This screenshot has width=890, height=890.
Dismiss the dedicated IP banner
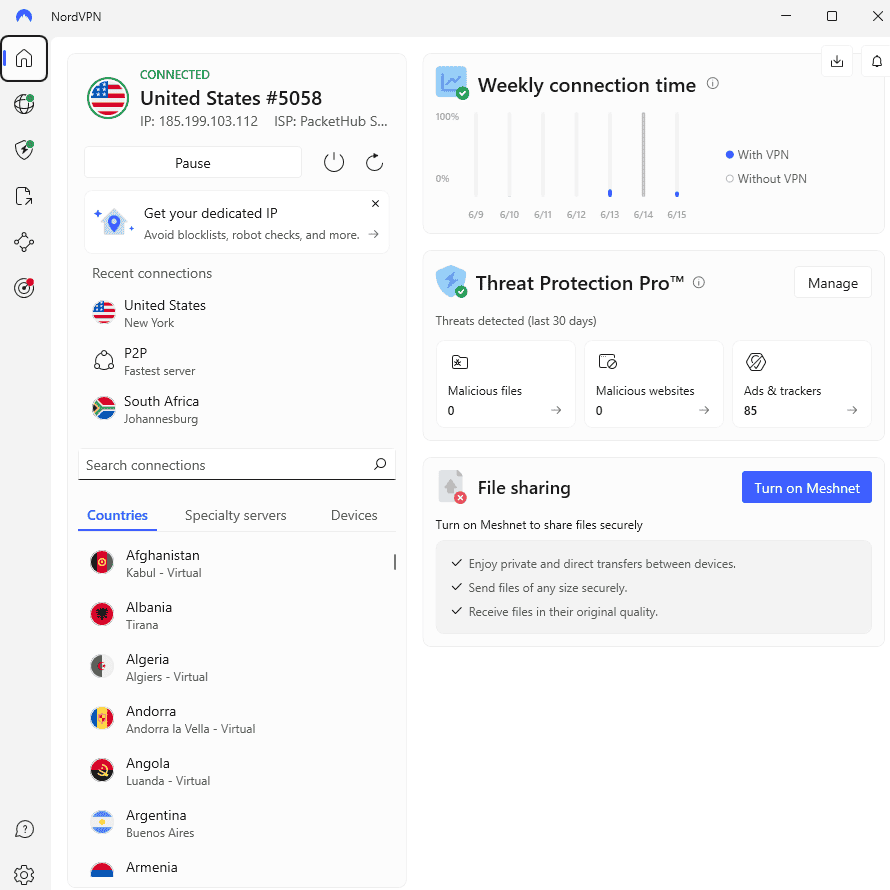[x=375, y=204]
